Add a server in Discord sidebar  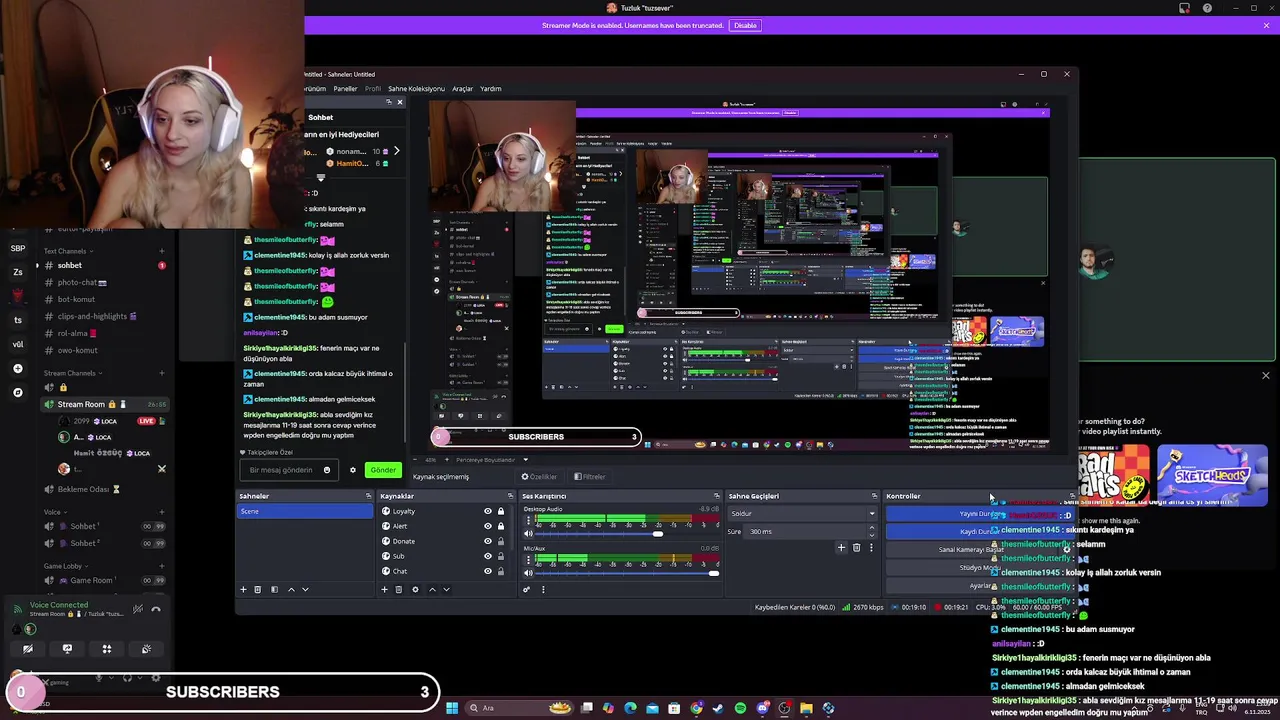18,368
